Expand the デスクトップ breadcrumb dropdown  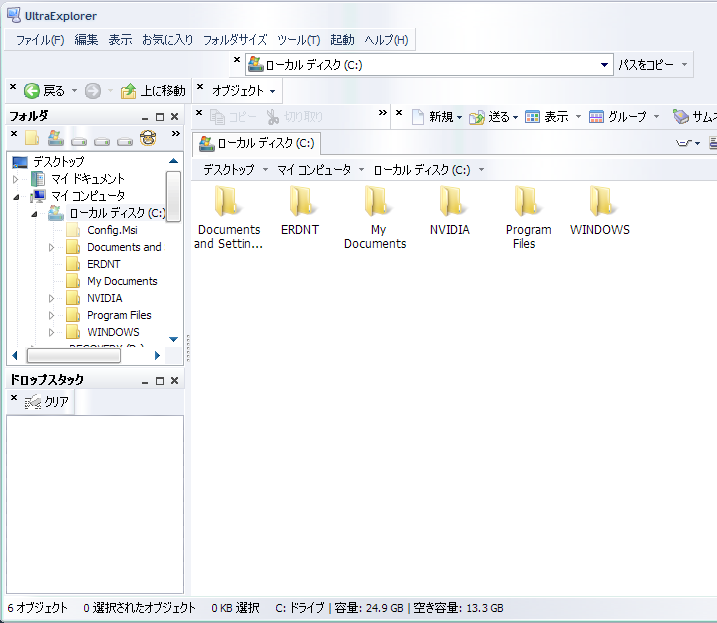(265, 170)
